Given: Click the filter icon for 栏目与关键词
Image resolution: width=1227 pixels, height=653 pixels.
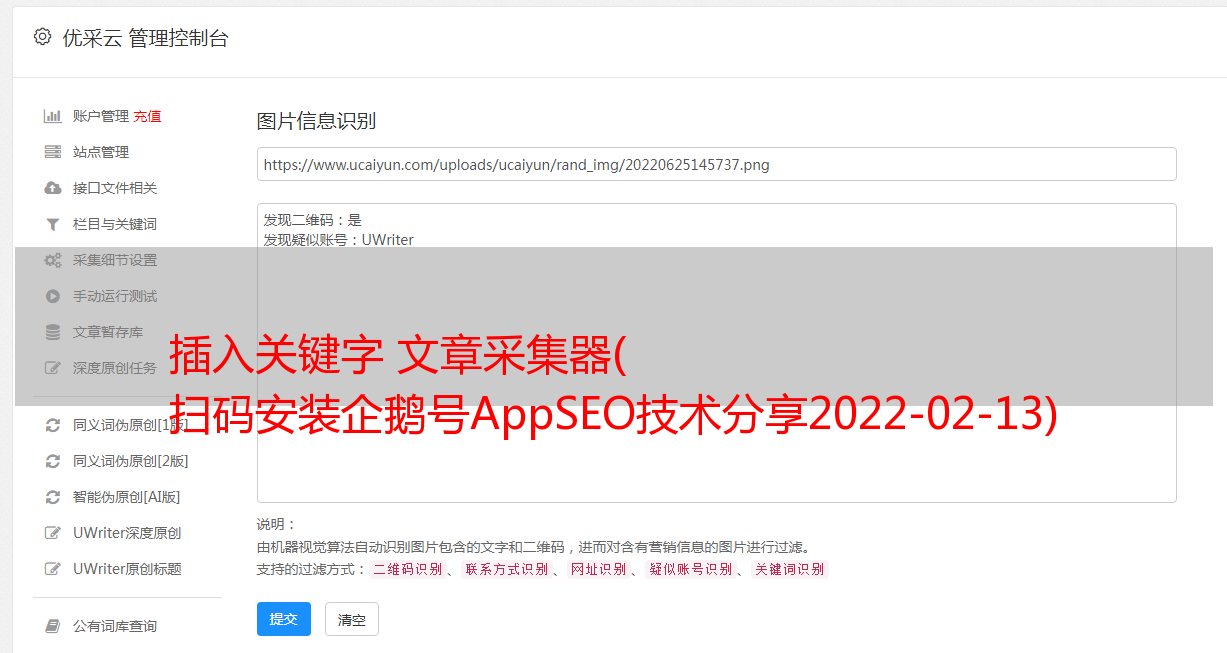Looking at the screenshot, I should tap(53, 224).
